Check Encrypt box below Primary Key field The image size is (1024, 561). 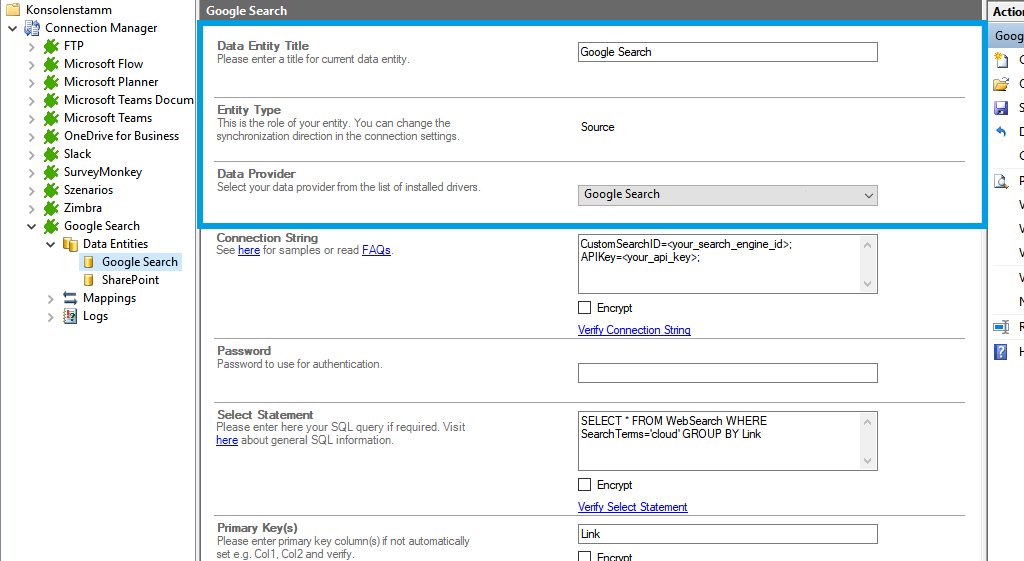585,556
